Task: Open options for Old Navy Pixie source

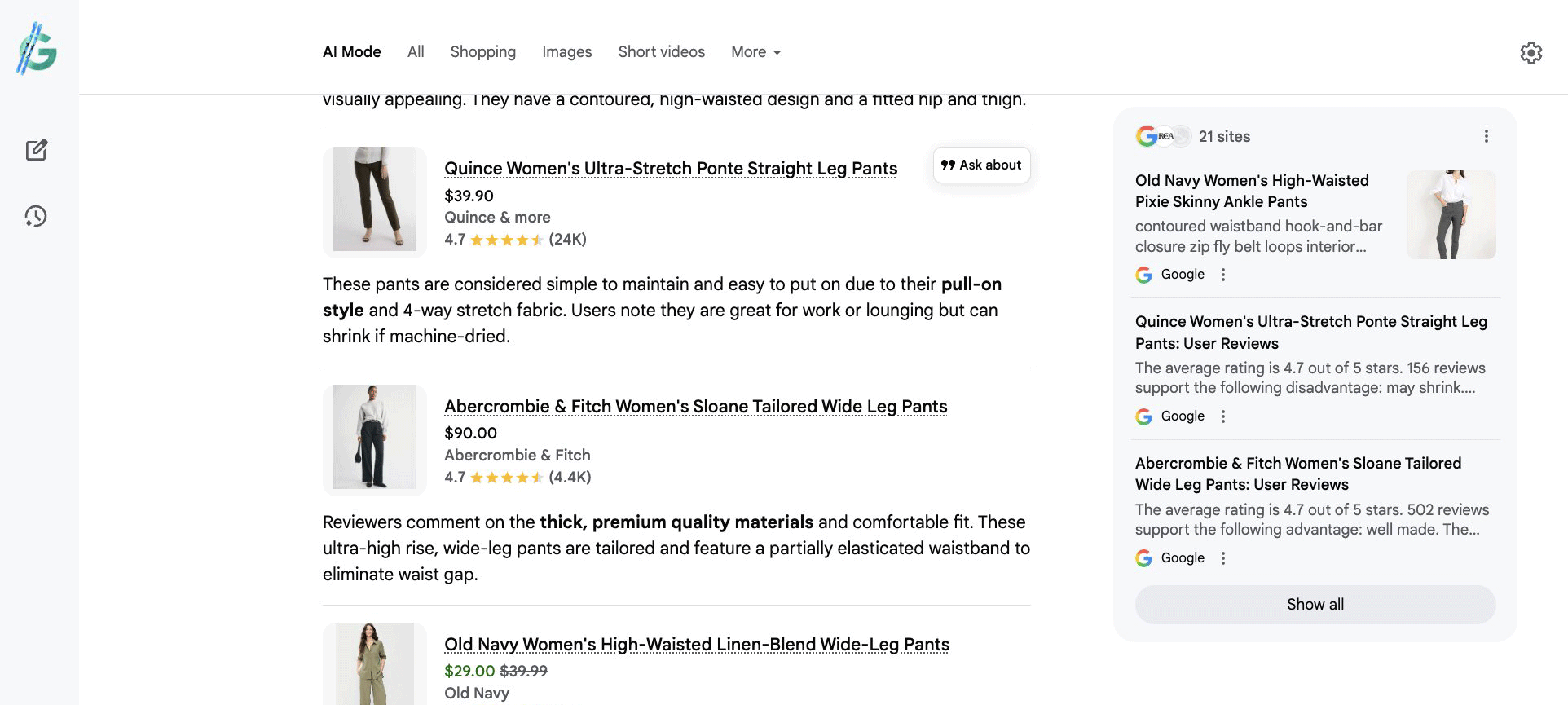Action: click(x=1222, y=275)
